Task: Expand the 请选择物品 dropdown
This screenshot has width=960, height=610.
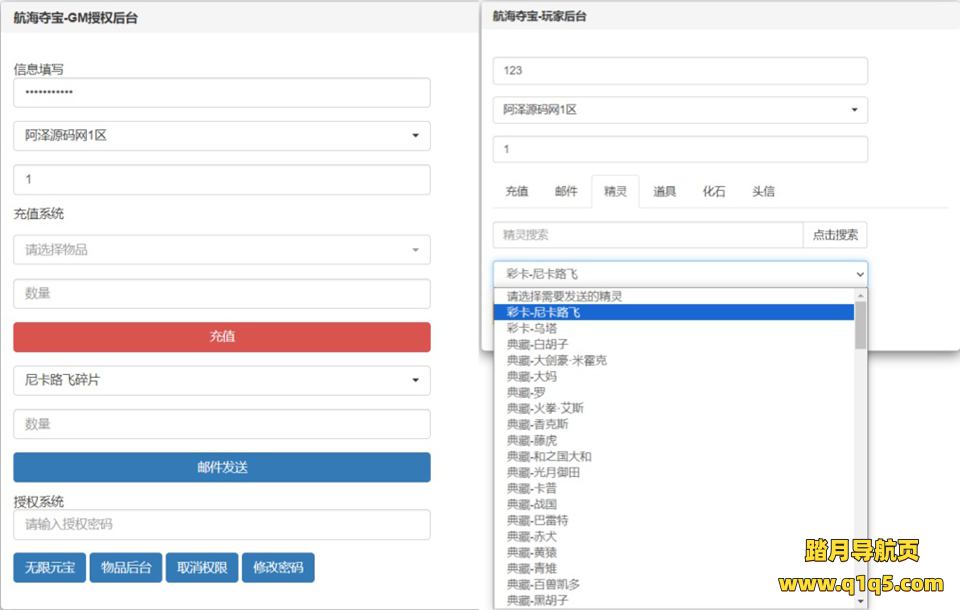Action: tap(221, 250)
